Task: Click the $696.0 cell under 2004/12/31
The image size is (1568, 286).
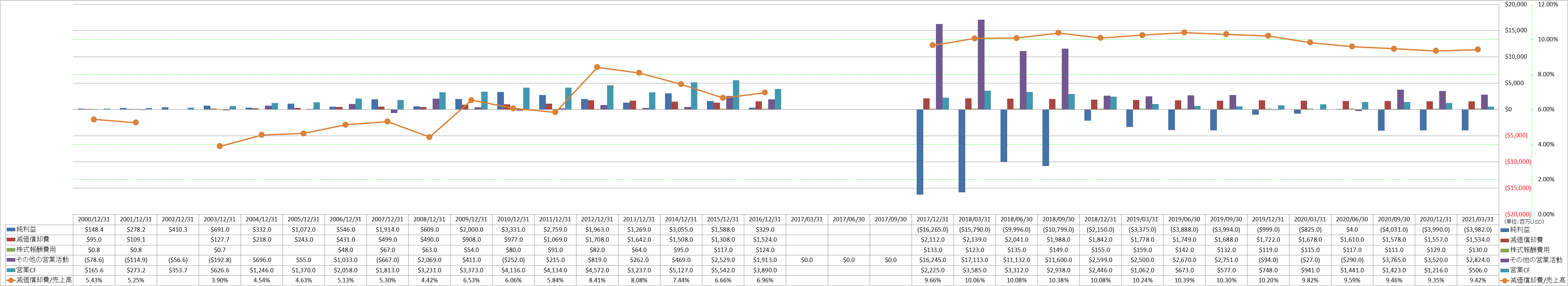Action: [262, 260]
